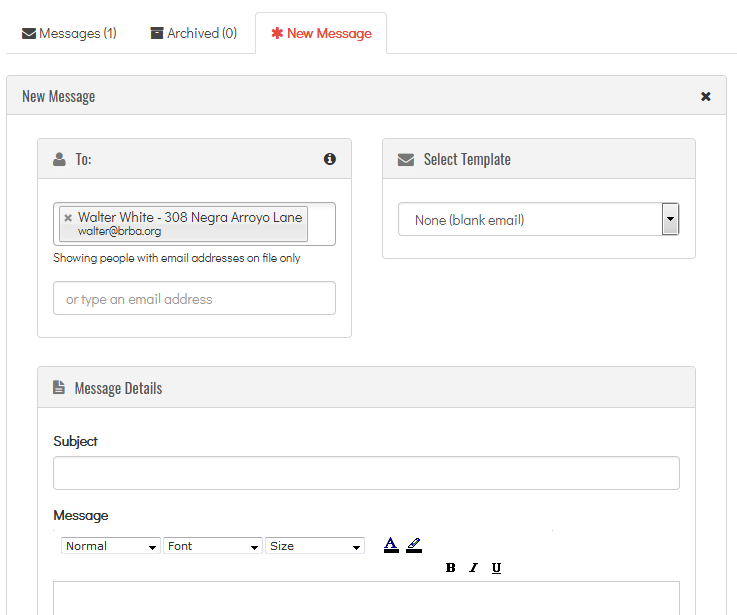
Task: Click the document icon beside Message Details
Action: pyautogui.click(x=59, y=388)
